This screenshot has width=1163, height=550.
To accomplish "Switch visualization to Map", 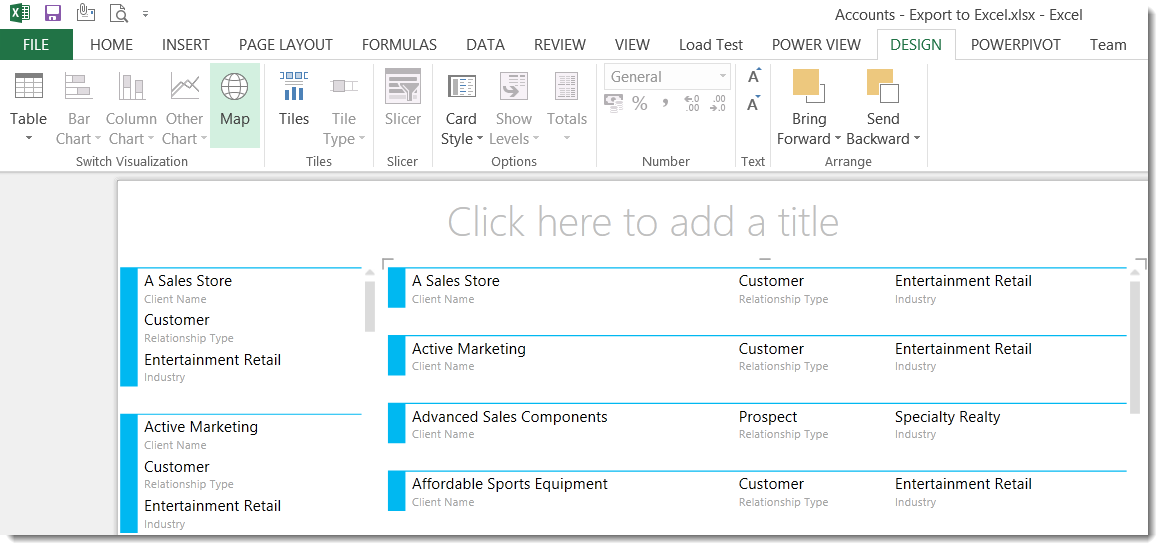I will click(234, 100).
